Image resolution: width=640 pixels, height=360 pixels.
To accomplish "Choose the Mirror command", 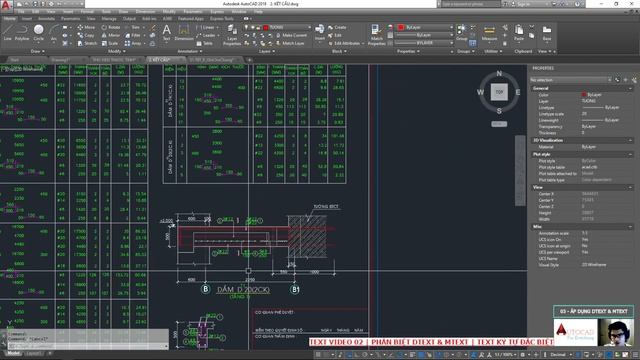I will (111, 36).
